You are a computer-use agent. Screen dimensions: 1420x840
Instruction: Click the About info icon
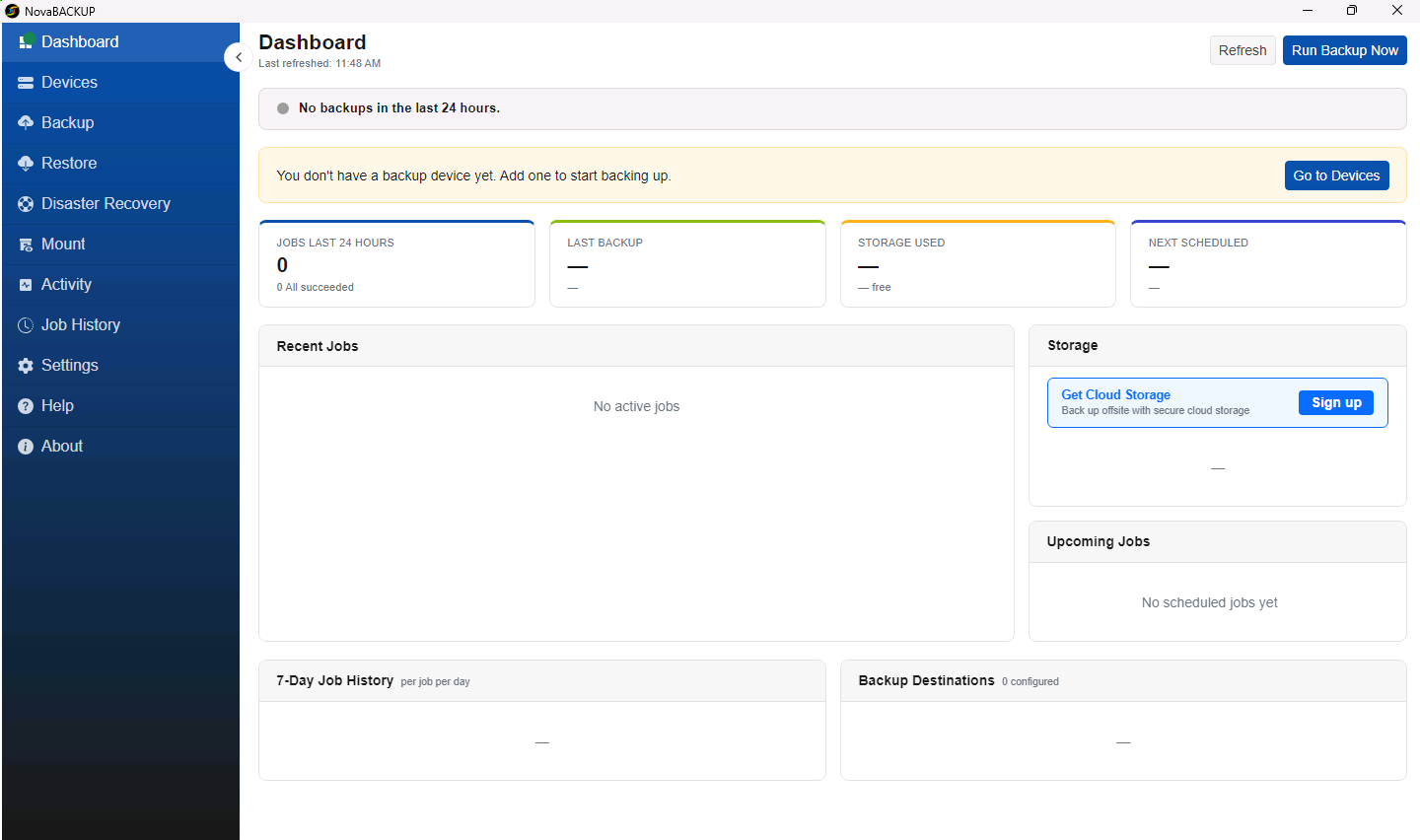26,447
